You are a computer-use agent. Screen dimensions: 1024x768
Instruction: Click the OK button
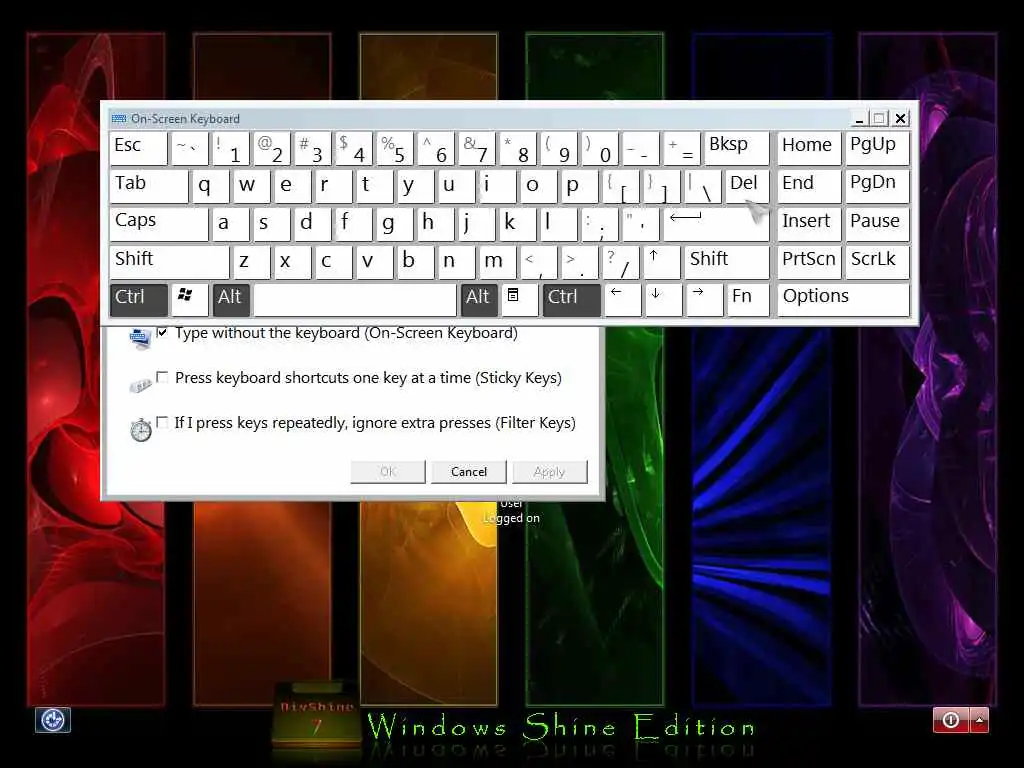388,472
